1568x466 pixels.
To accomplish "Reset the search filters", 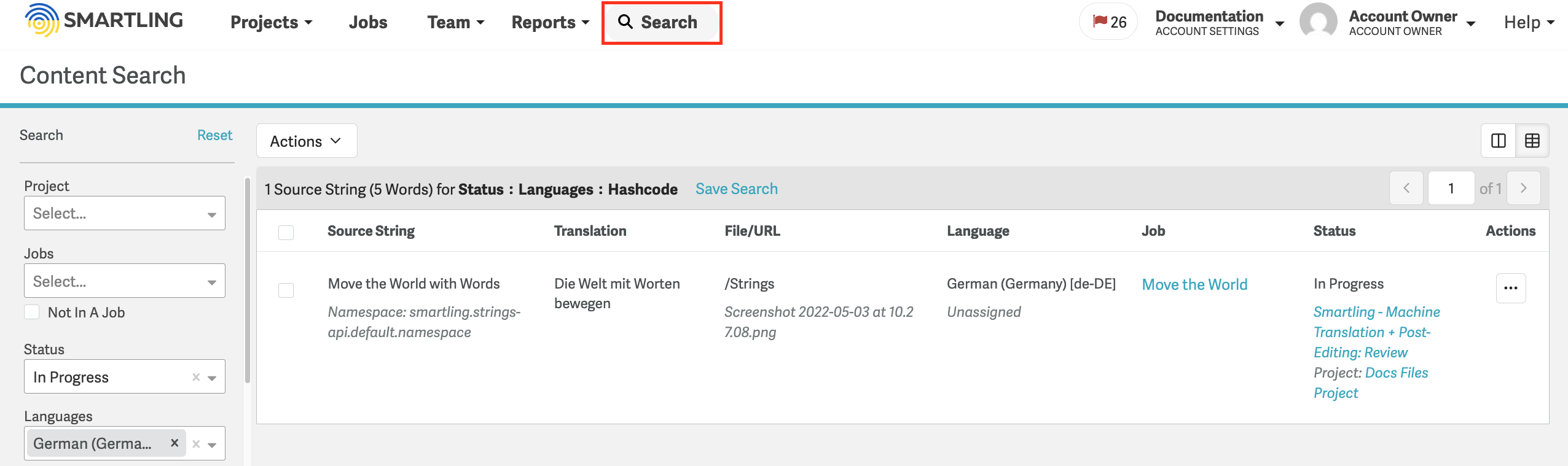I will coord(214,135).
